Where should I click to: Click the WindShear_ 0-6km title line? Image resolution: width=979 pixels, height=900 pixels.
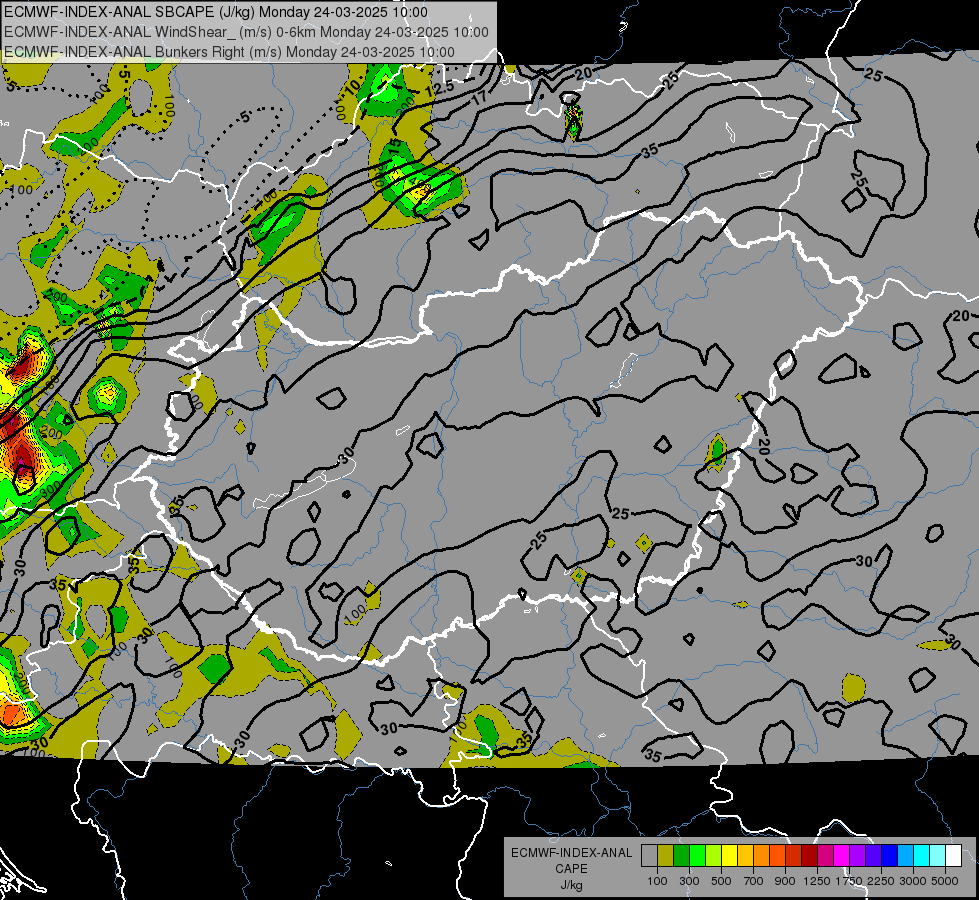pos(246,32)
